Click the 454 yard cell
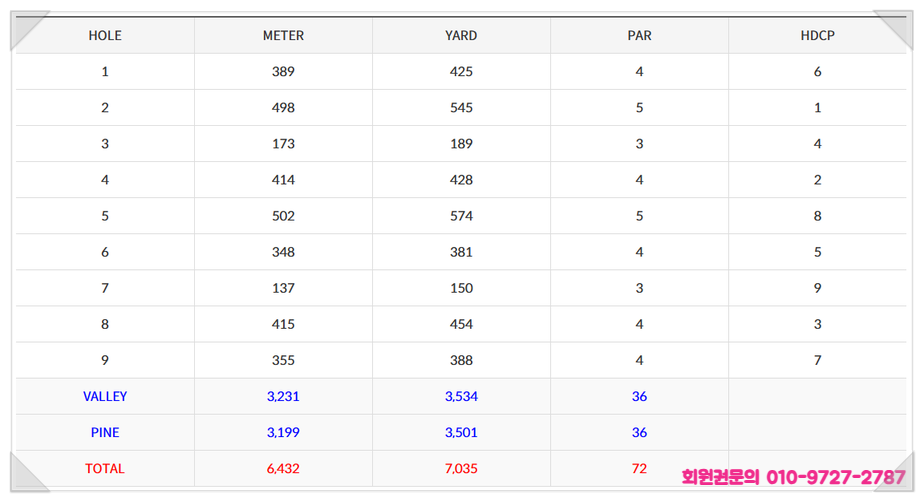Screen dimensions: 924x502 click(x=461, y=324)
